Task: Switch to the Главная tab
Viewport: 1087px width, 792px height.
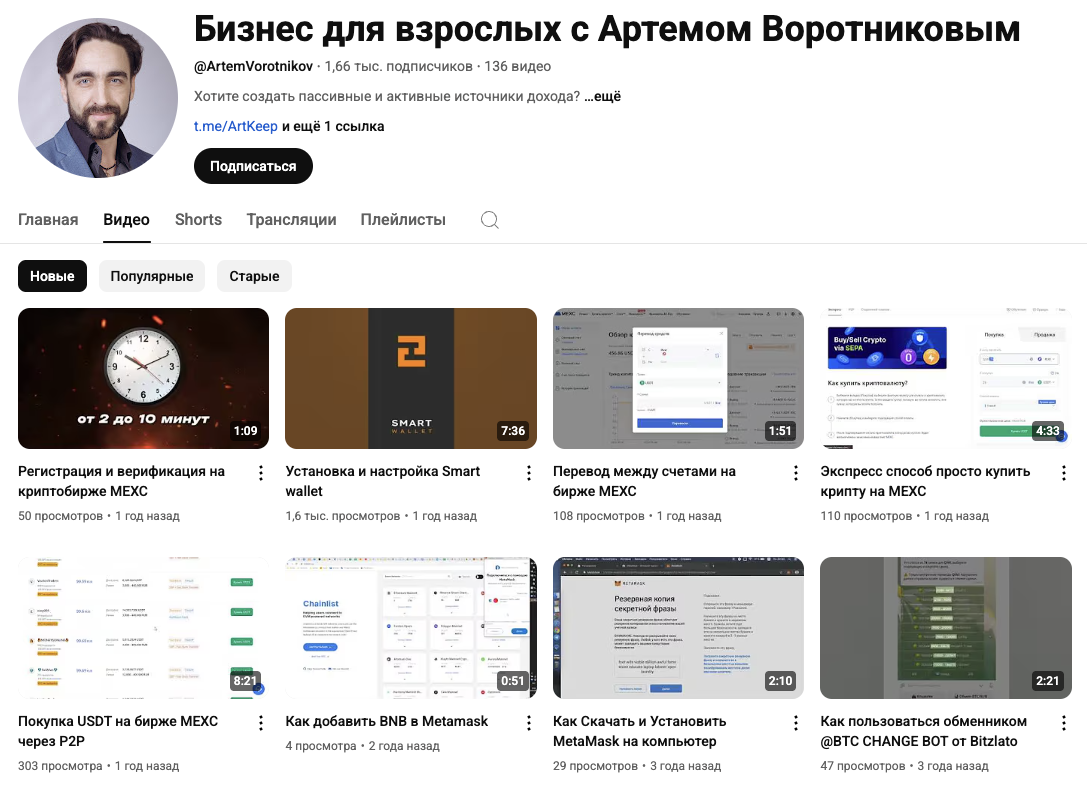Action: 48,220
